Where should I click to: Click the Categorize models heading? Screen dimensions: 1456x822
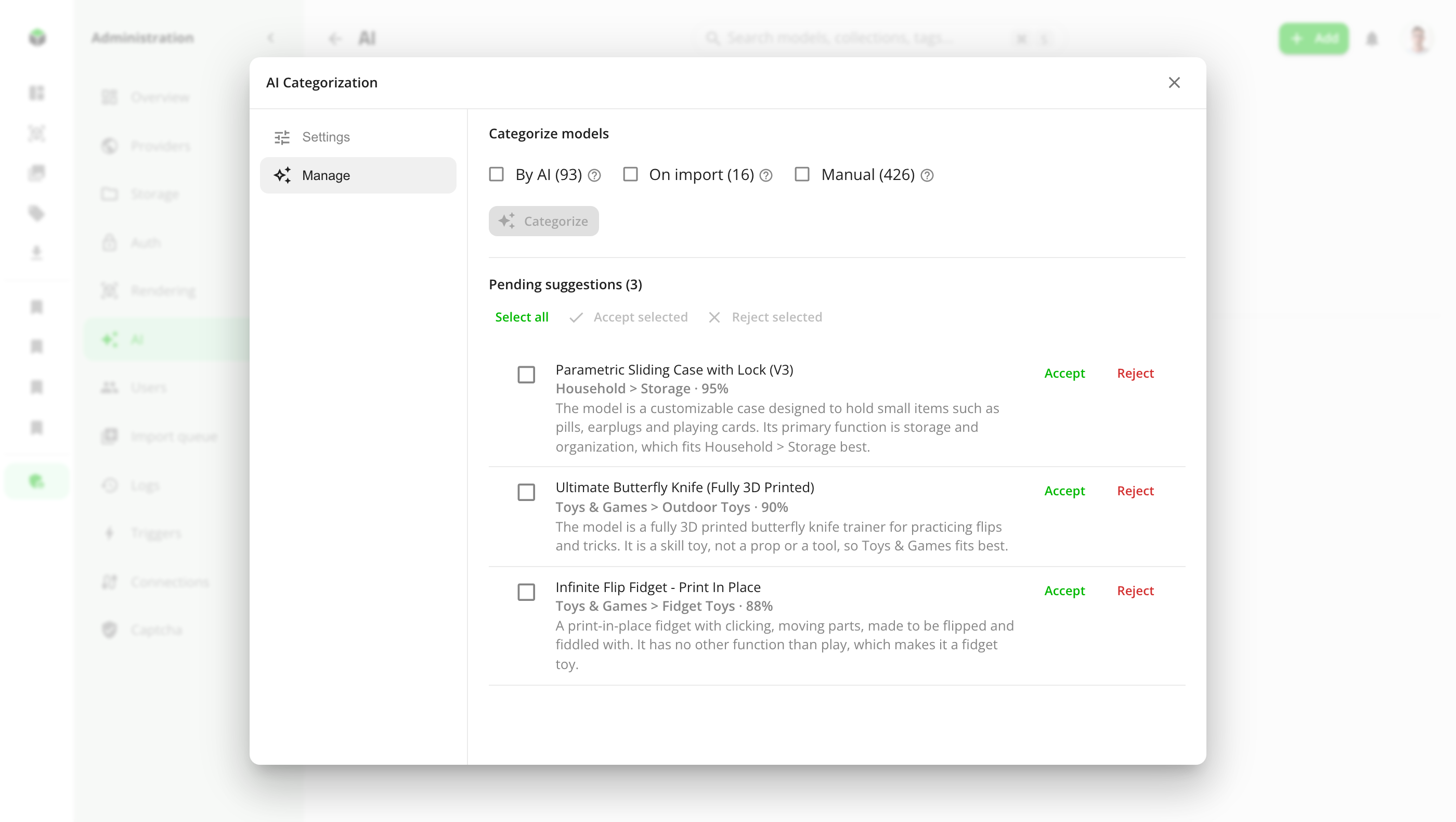[548, 133]
